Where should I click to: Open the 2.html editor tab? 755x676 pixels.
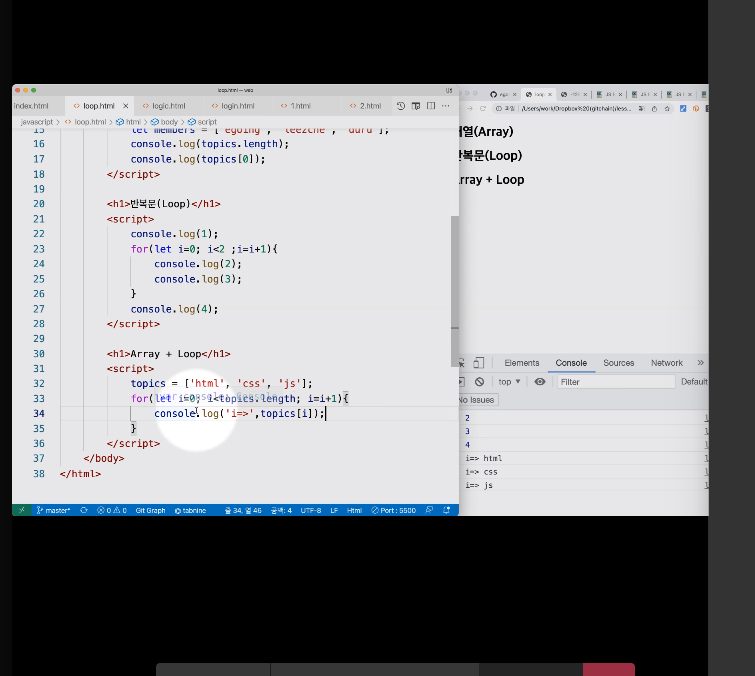(365, 106)
